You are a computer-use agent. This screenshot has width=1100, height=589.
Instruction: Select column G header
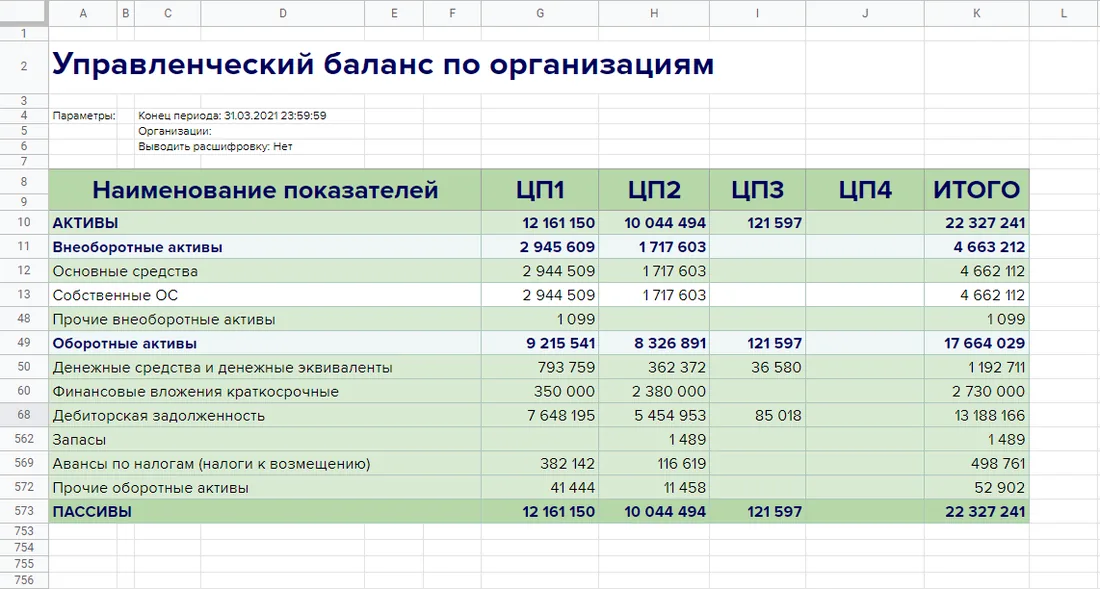coord(539,13)
